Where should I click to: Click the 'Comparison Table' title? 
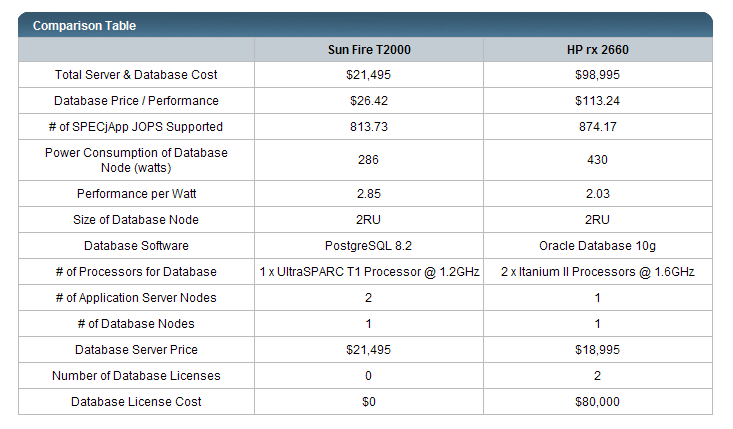click(84, 26)
